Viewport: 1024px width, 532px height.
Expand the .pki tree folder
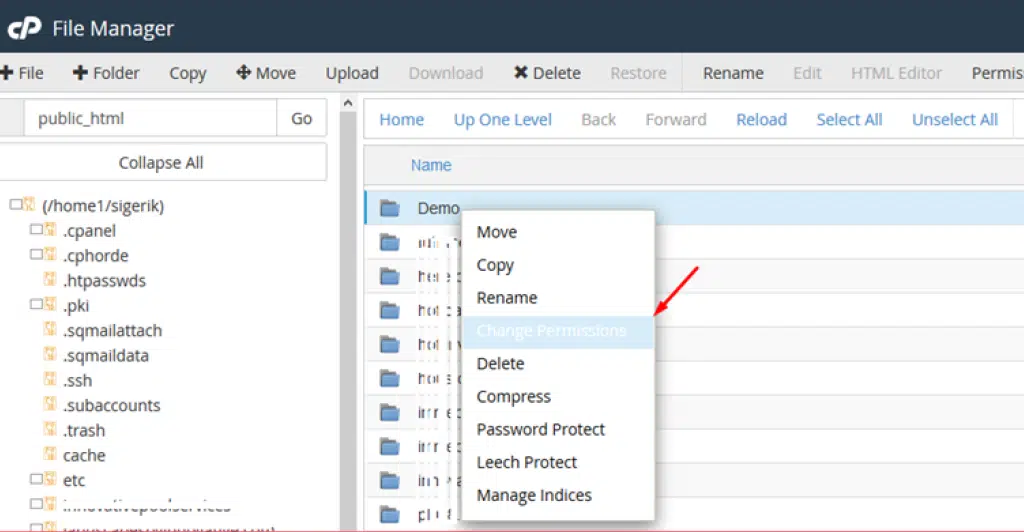pos(36,305)
